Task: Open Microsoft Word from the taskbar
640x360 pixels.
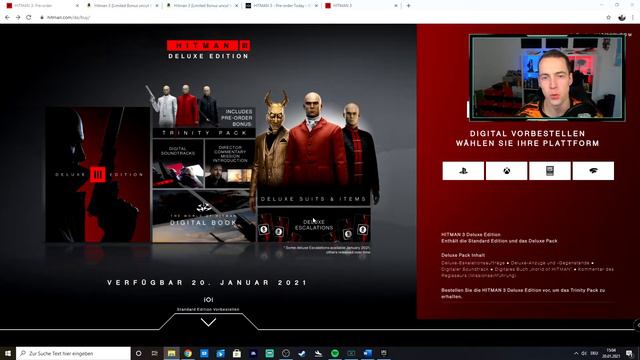Action: pyautogui.click(x=367, y=353)
